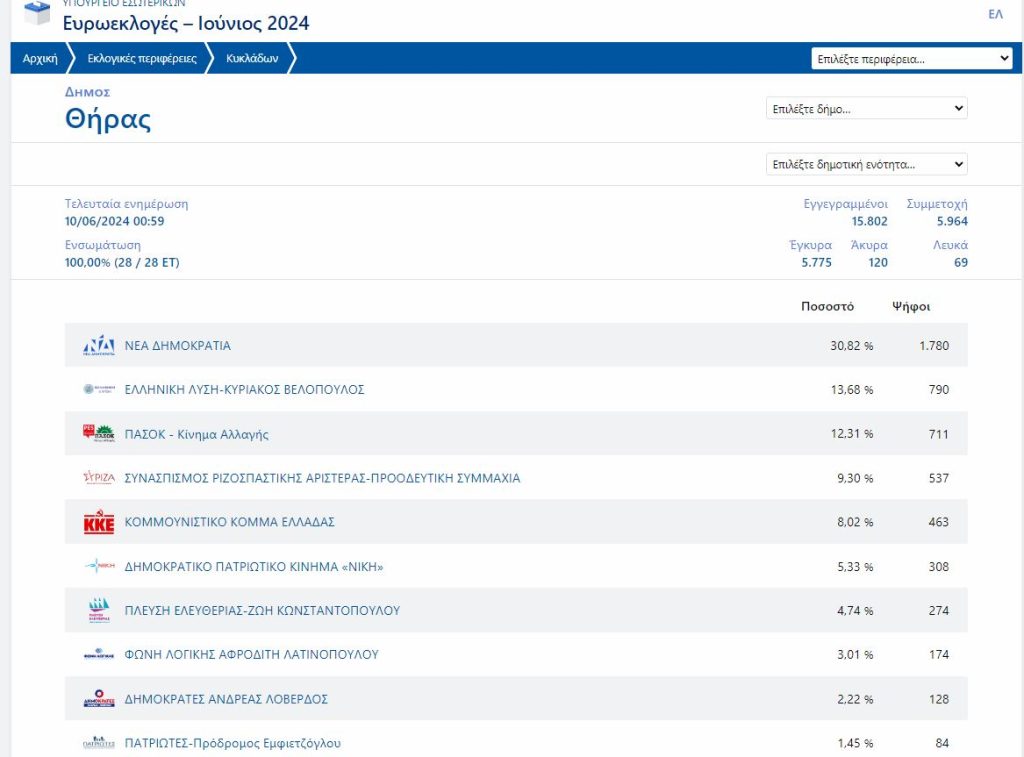The width and height of the screenshot is (1024, 757).
Task: Click the 711 vote count
Action: (938, 434)
